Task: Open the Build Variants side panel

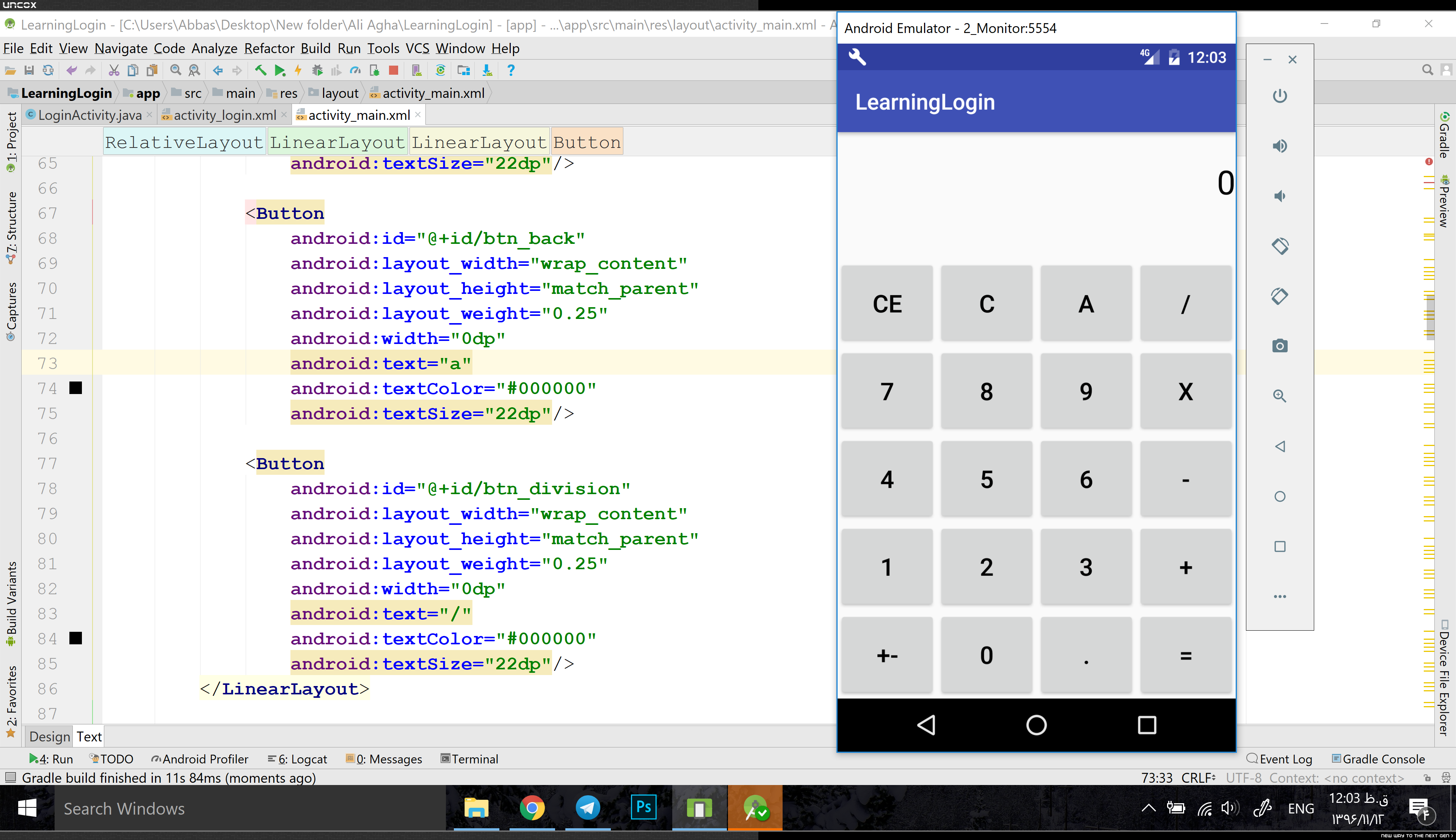Action: point(11,604)
